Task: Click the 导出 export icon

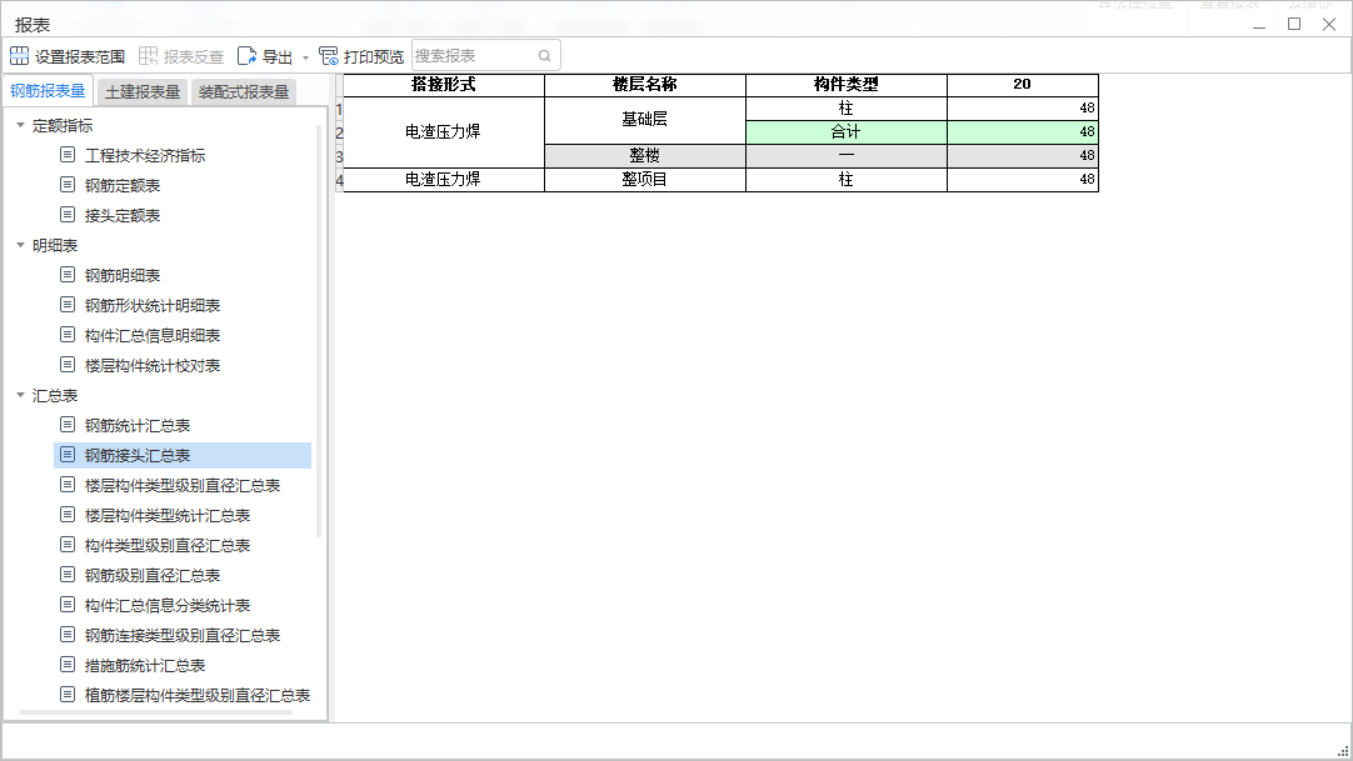Action: tap(247, 56)
